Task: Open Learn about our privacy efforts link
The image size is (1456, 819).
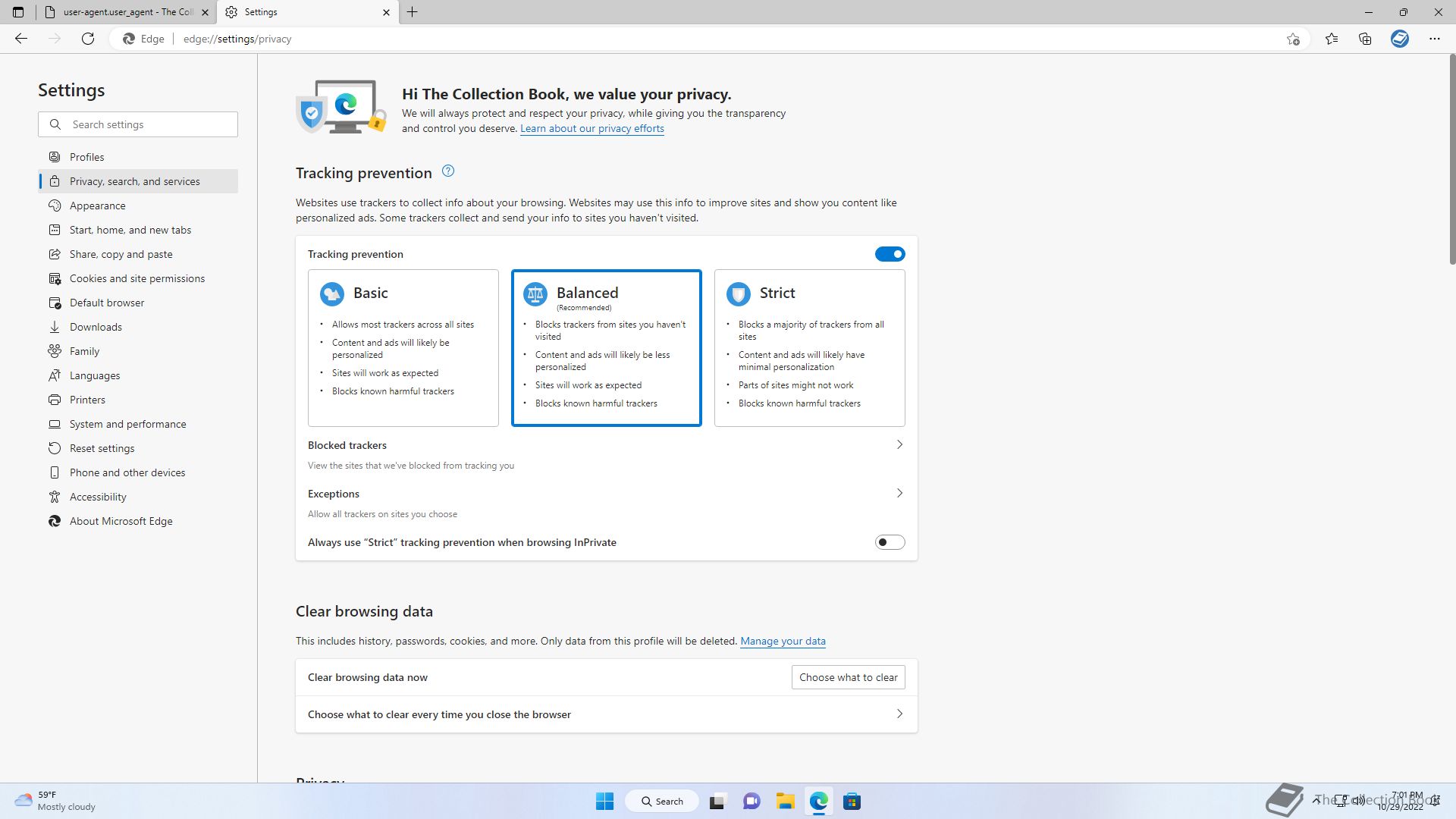Action: tap(592, 129)
